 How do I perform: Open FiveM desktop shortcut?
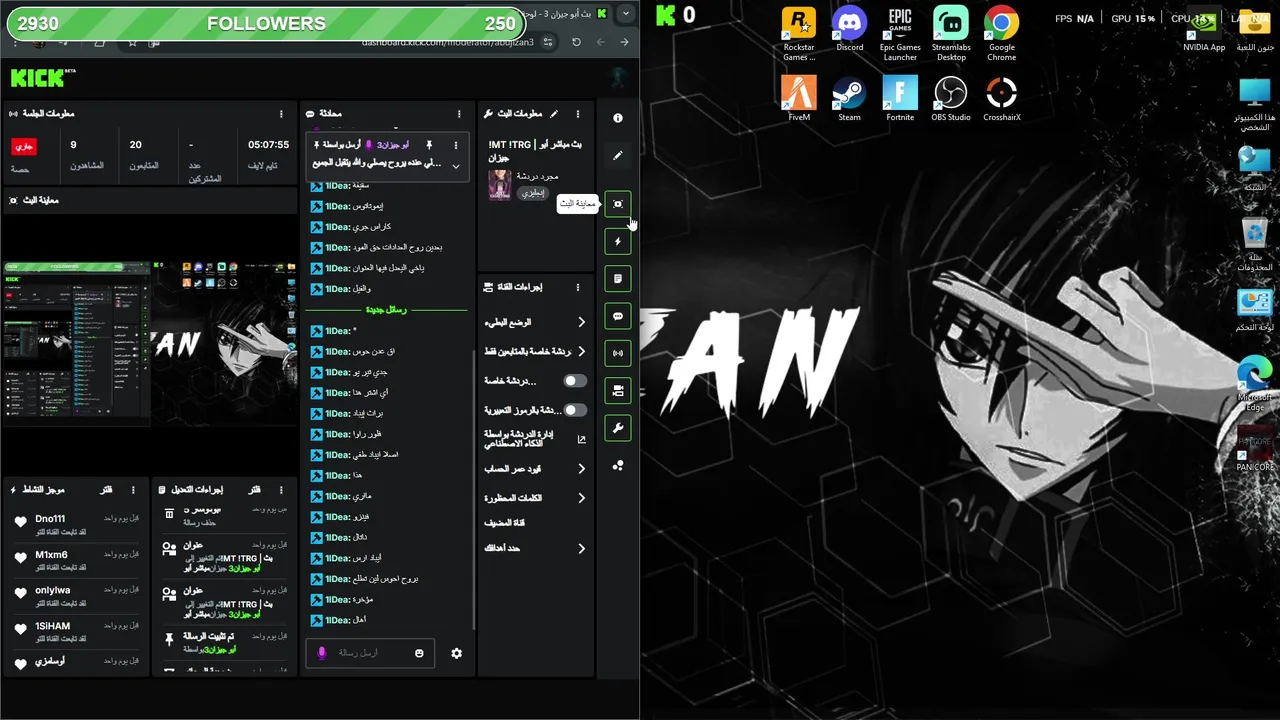(x=798, y=99)
